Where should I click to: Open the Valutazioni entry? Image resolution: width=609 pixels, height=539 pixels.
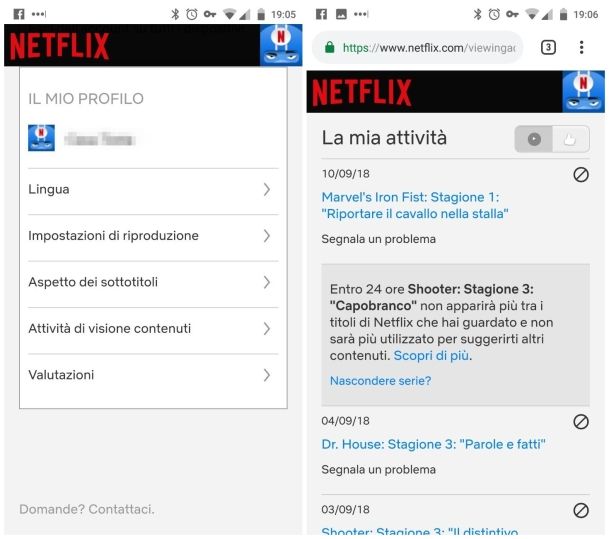(x=153, y=375)
